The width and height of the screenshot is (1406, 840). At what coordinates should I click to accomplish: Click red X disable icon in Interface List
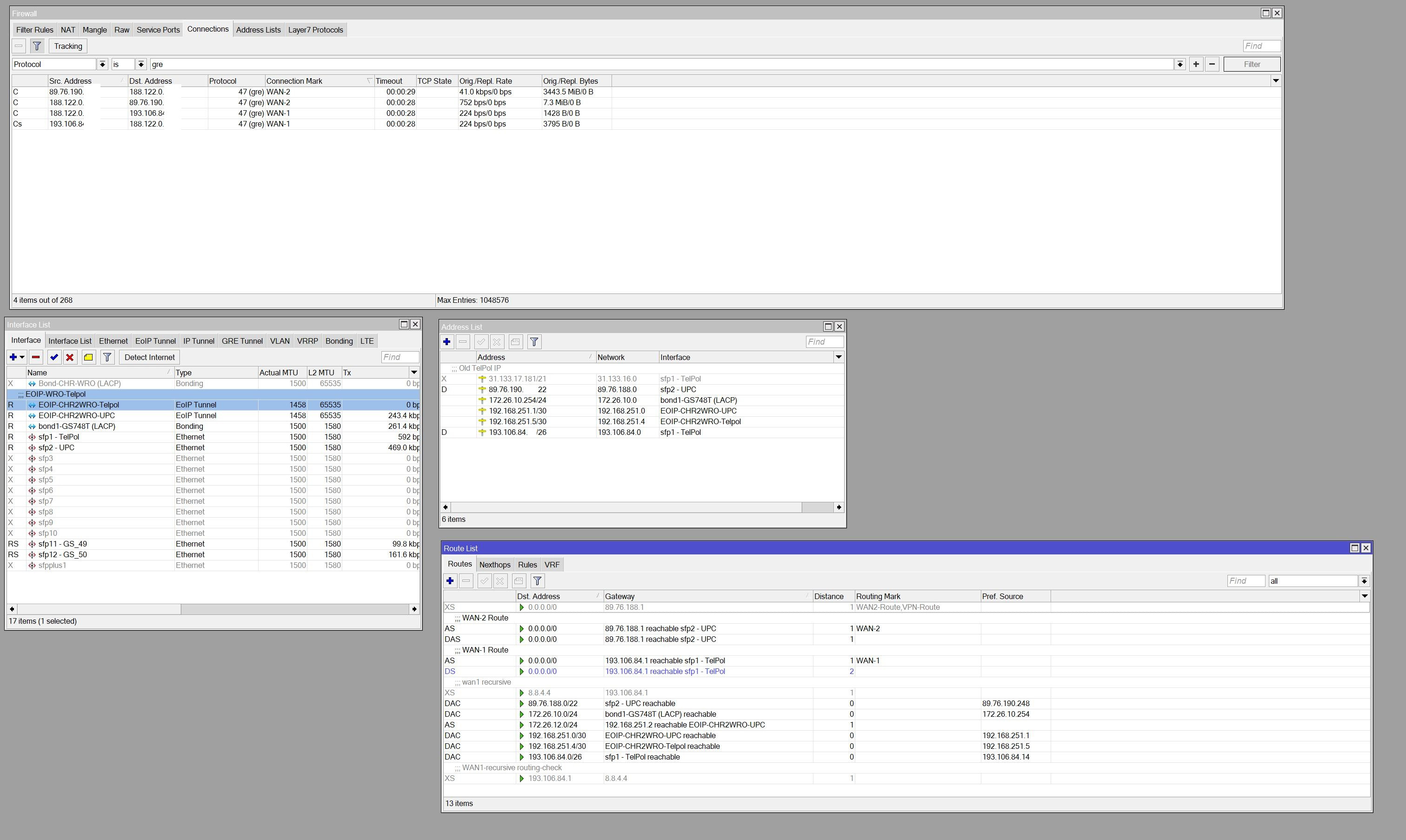70,357
